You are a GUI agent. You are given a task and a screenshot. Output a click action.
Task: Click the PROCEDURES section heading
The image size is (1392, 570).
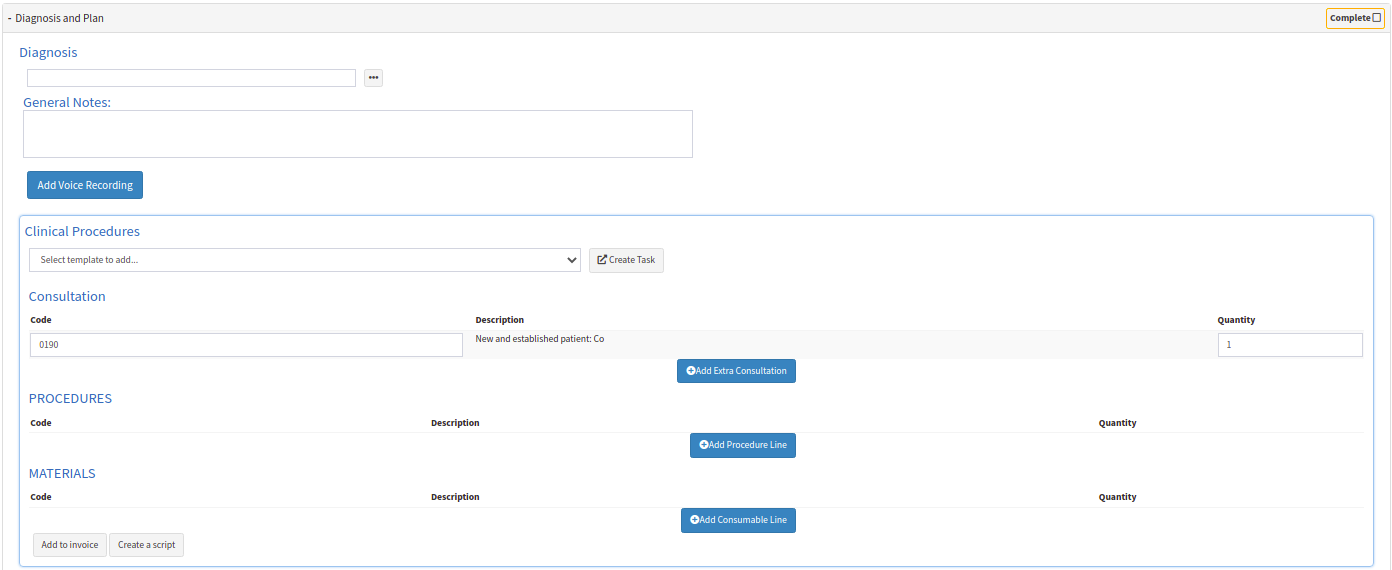click(x=70, y=399)
